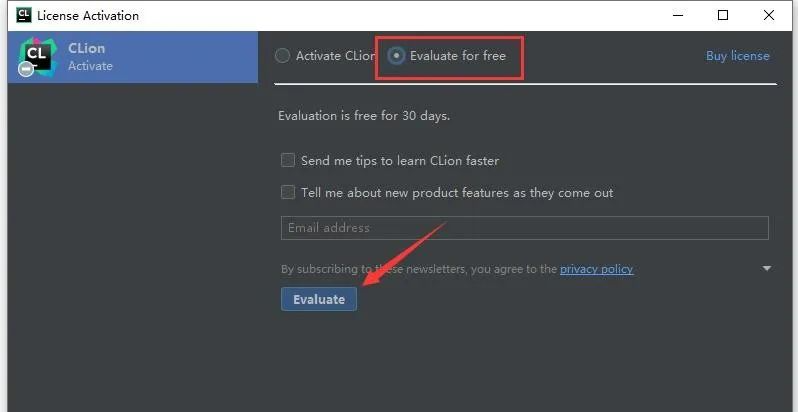Click the Activate subtitle under CLion

[x=90, y=66]
